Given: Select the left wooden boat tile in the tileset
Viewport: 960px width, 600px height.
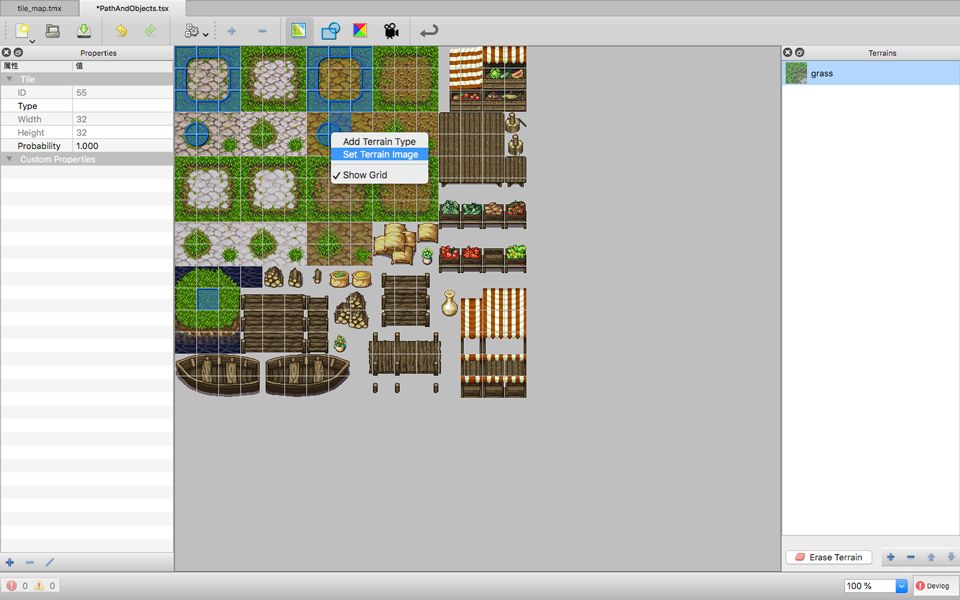Looking at the screenshot, I should 217,373.
